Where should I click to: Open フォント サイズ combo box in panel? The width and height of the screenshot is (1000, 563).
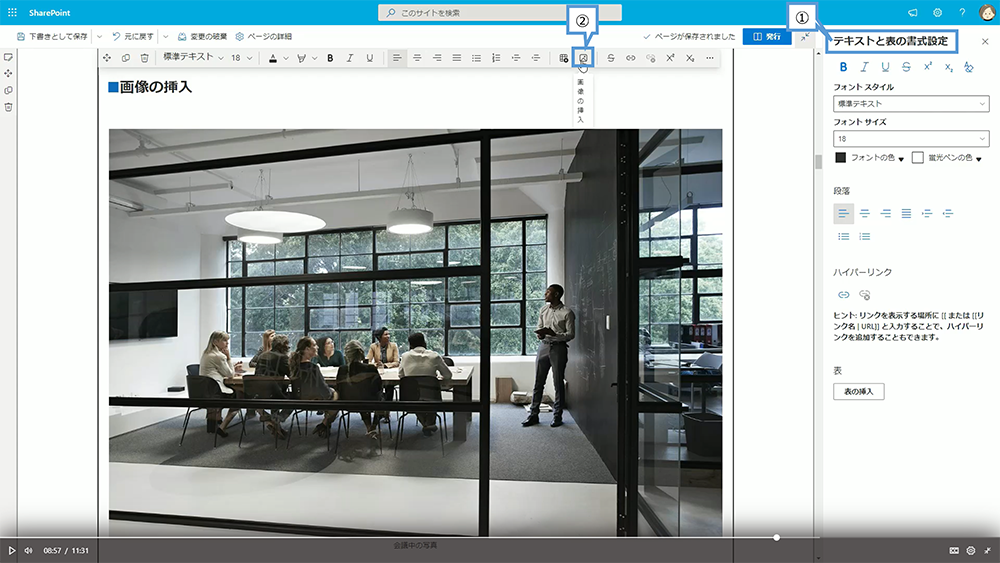911,138
